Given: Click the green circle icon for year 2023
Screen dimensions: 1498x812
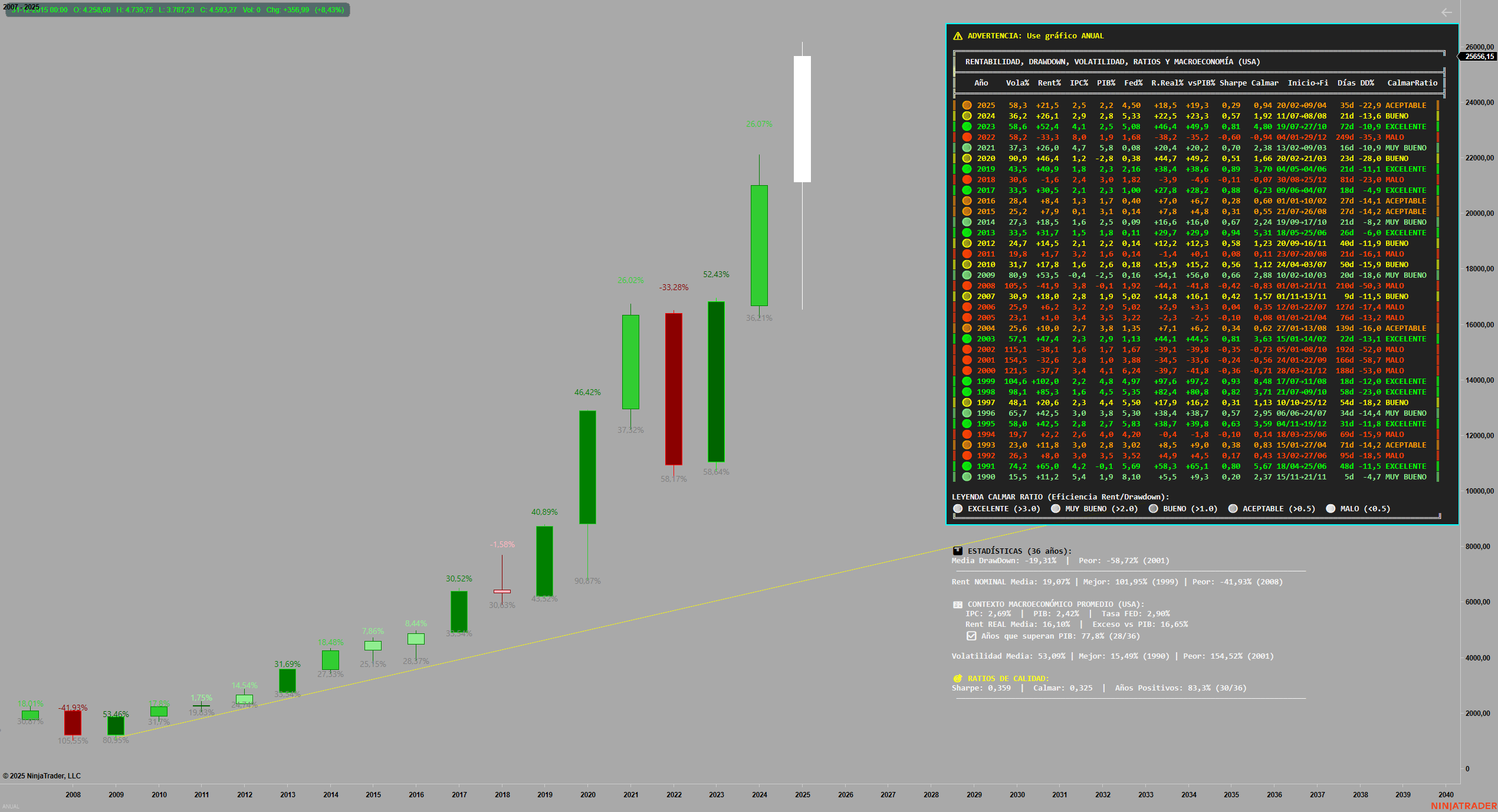Looking at the screenshot, I should click(x=967, y=127).
